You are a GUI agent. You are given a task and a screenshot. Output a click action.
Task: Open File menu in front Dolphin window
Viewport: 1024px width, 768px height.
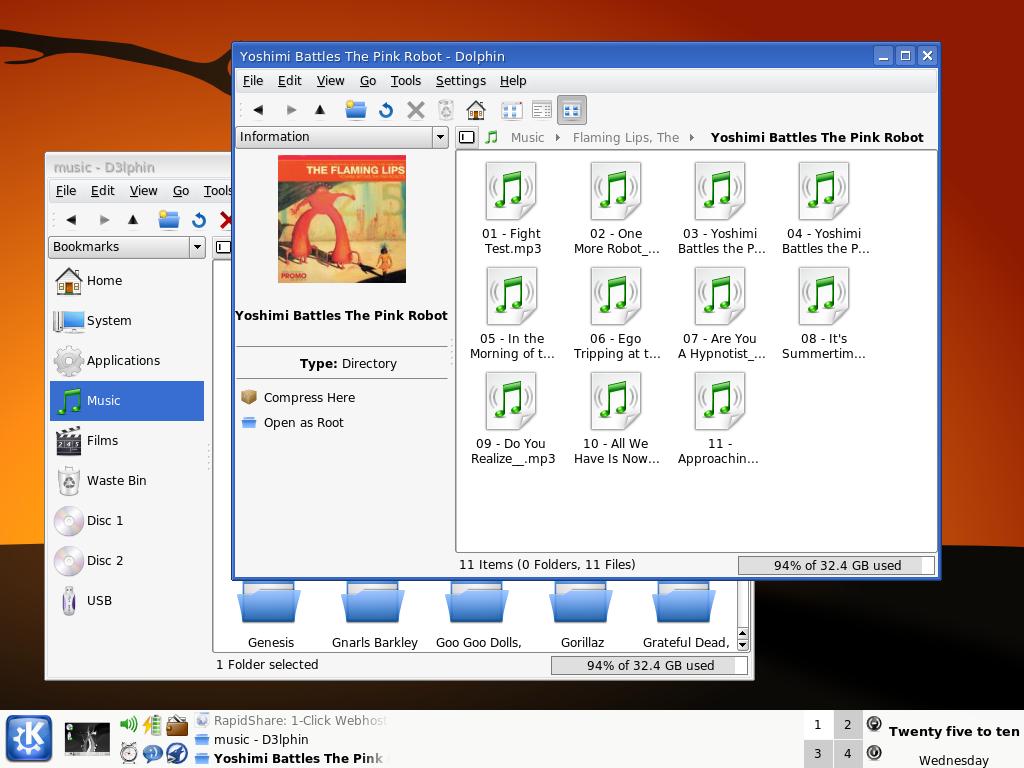tap(253, 81)
